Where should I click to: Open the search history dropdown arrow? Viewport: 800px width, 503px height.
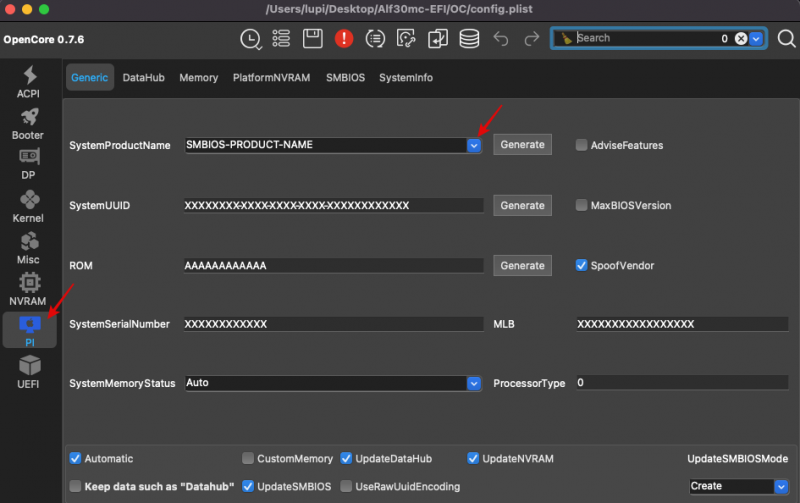pos(756,38)
